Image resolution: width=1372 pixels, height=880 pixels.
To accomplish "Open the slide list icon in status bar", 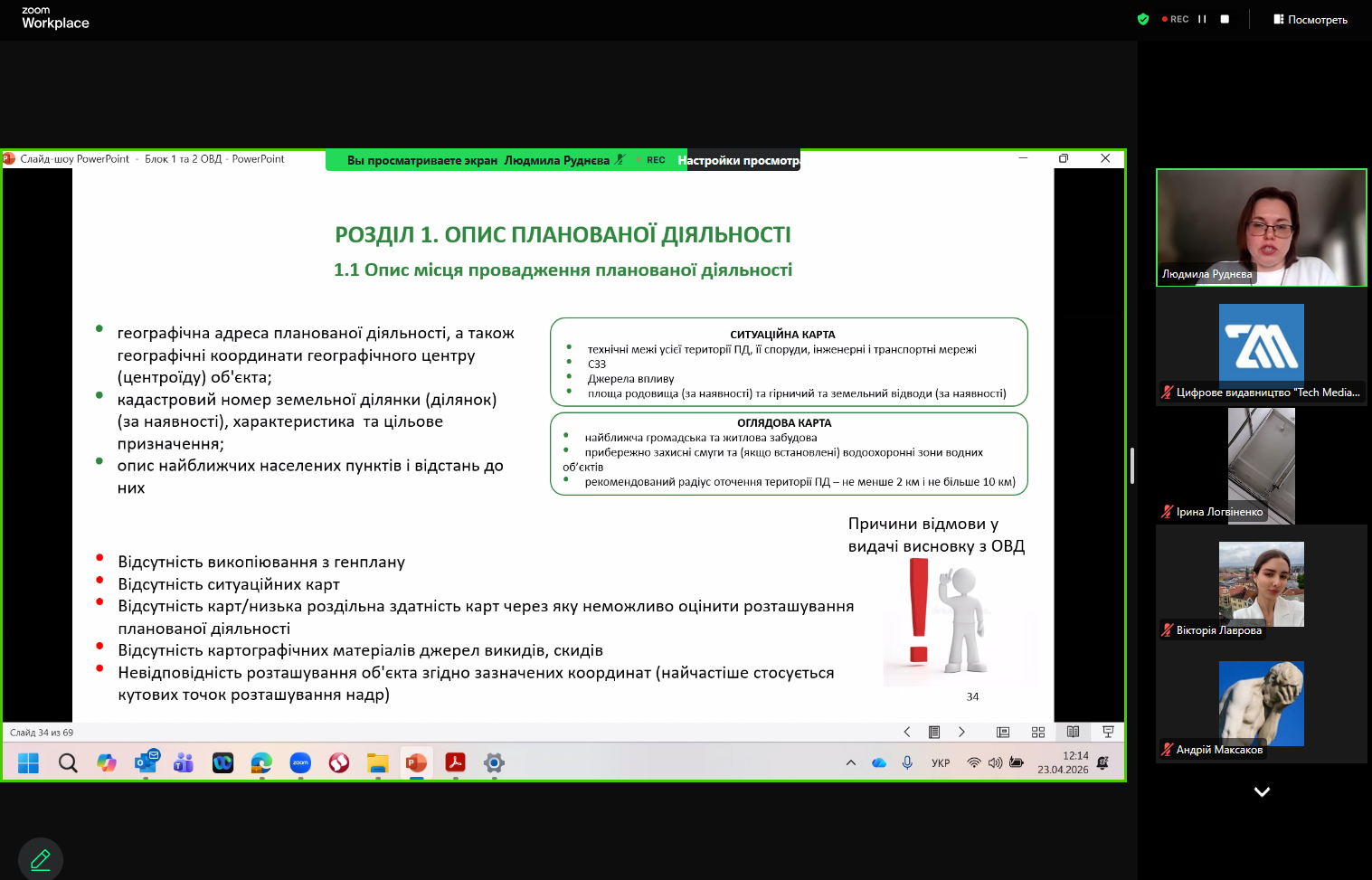I will 934,732.
